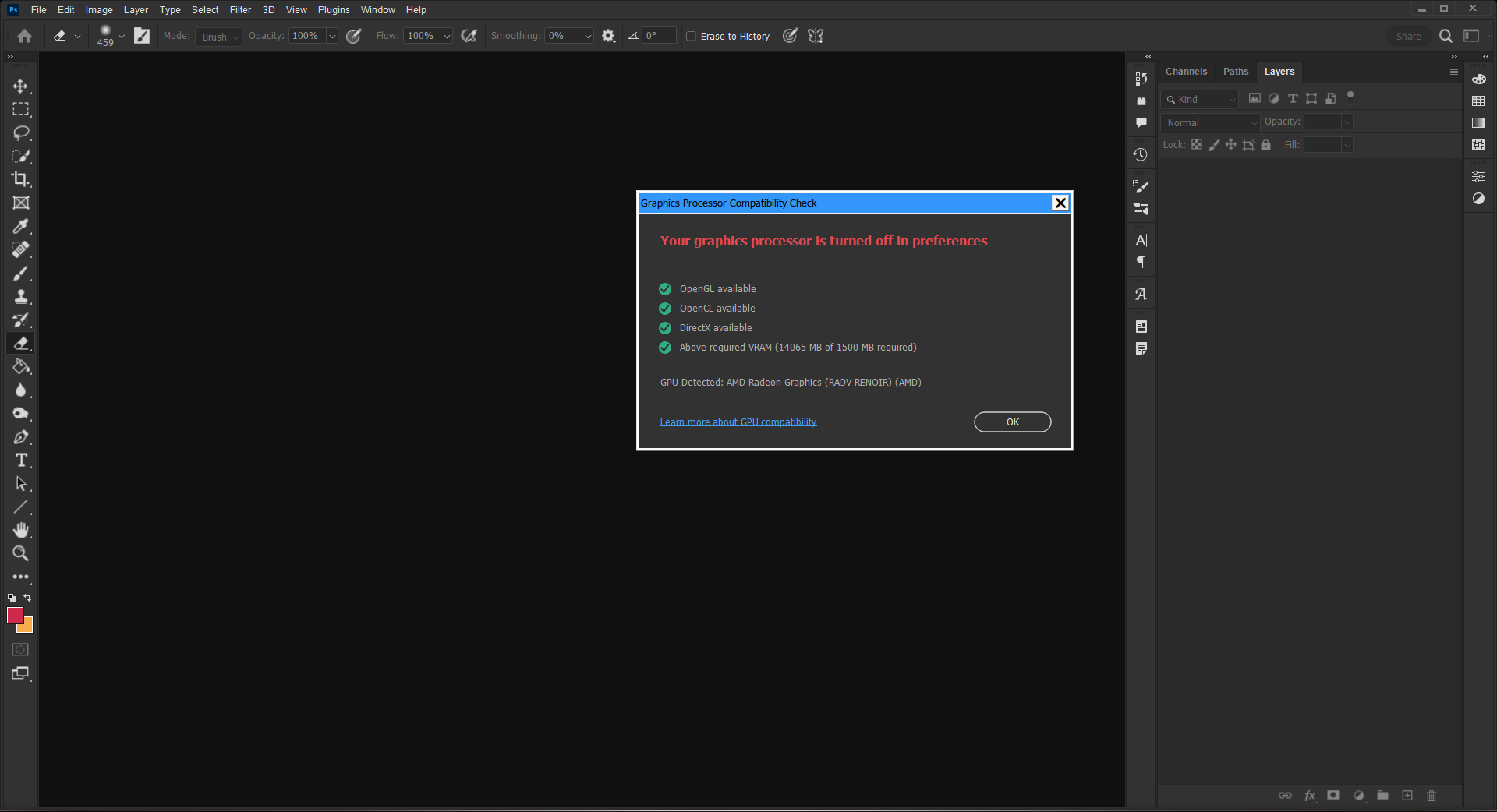Open the Plugins menu
1497x812 pixels.
point(334,10)
